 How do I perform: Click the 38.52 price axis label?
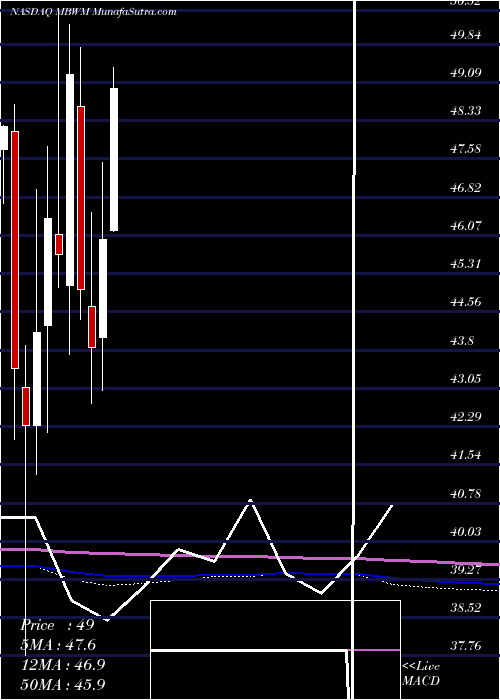(466, 608)
